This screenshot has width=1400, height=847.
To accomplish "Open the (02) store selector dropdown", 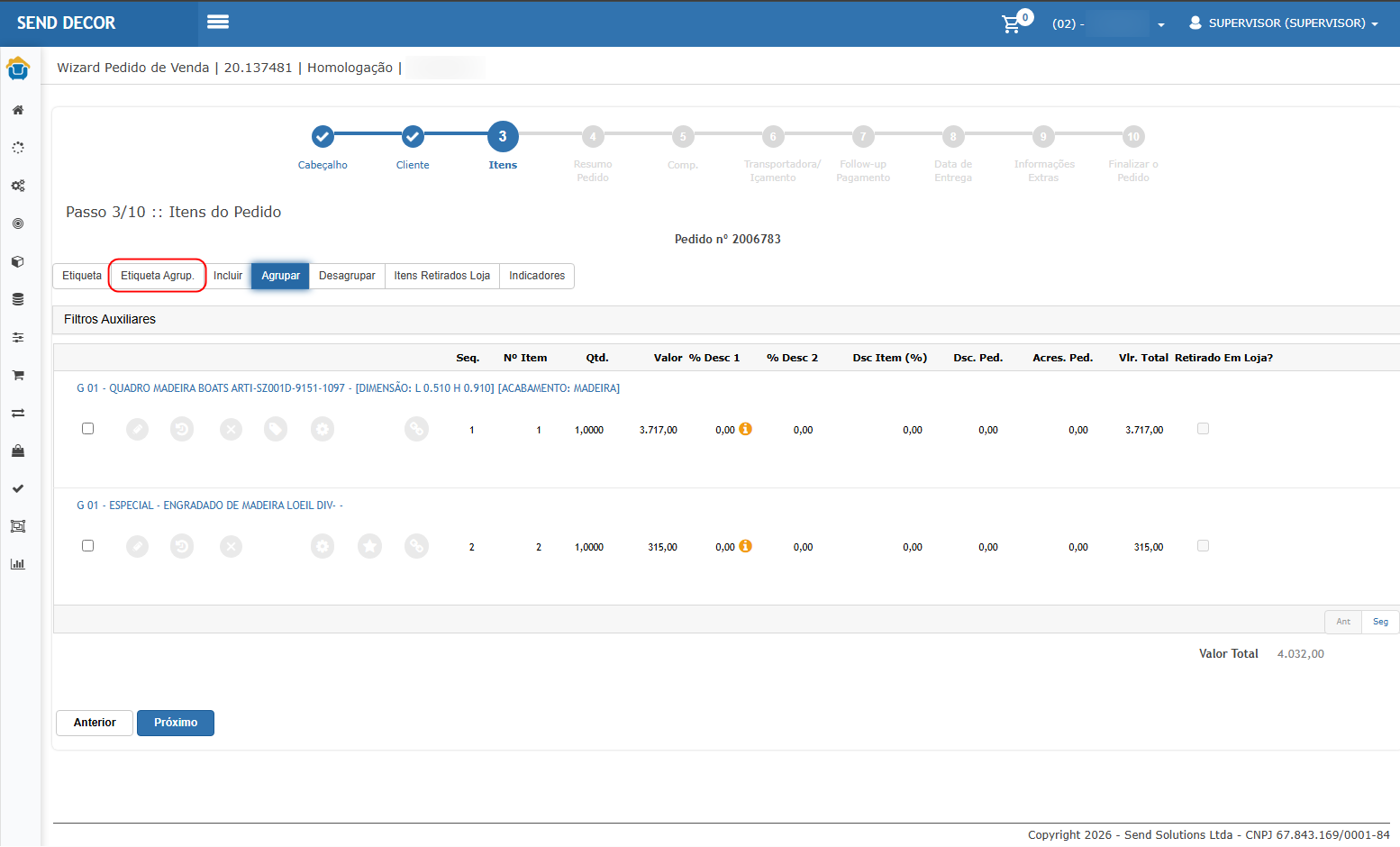I will (1108, 23).
